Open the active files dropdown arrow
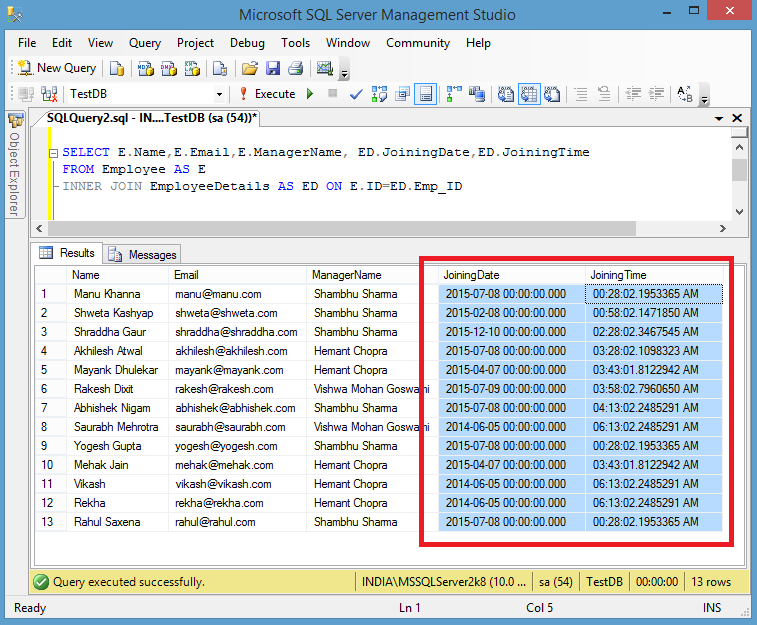 pyautogui.click(x=721, y=118)
